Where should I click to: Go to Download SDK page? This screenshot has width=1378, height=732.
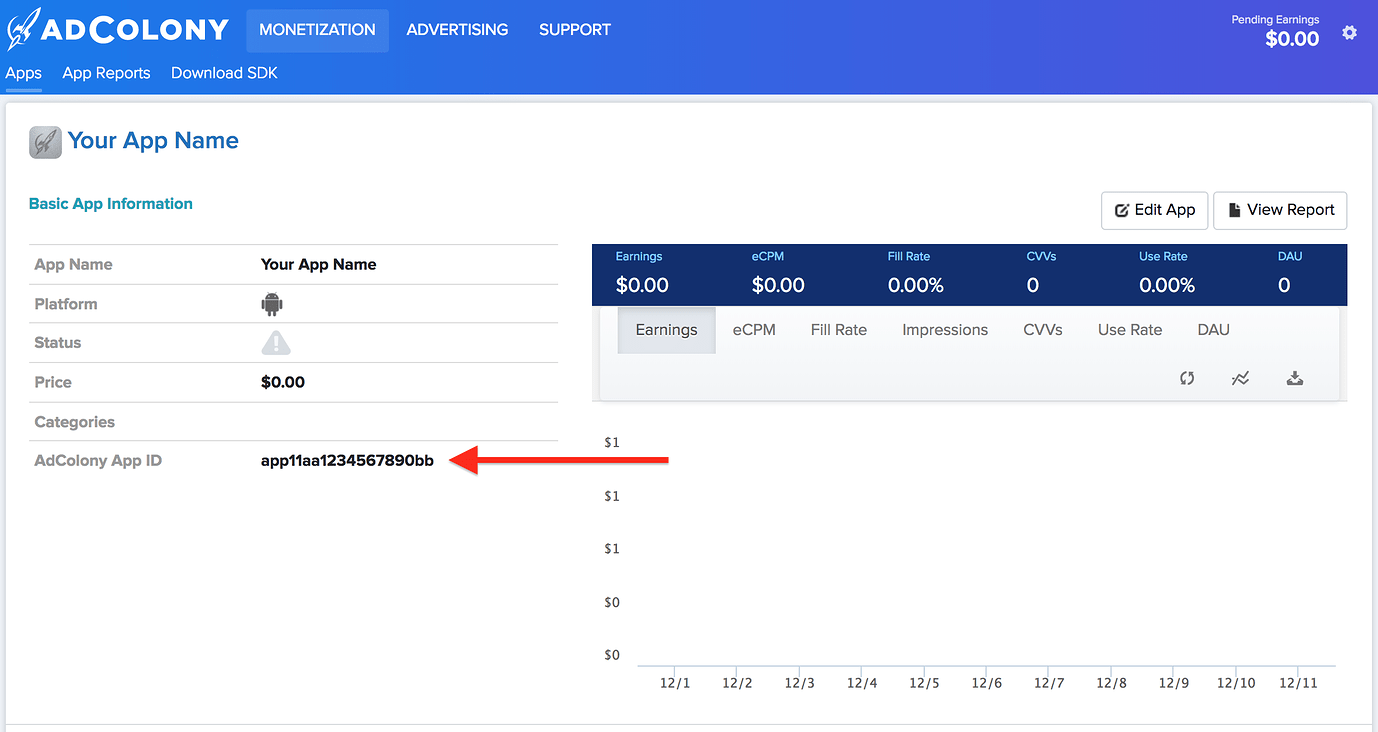pos(224,72)
